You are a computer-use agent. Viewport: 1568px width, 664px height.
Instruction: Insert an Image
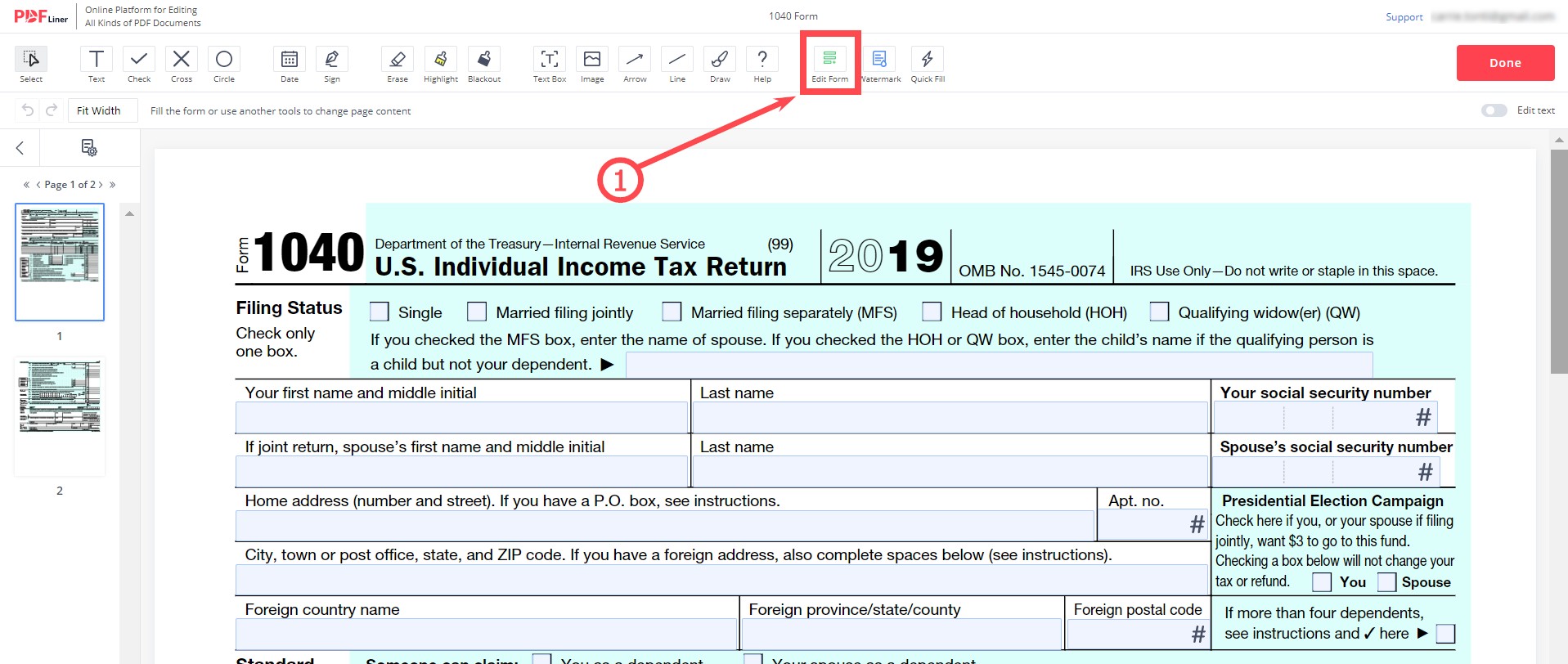coord(592,65)
